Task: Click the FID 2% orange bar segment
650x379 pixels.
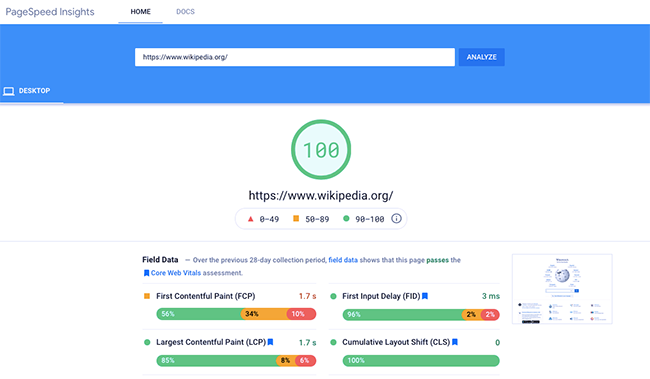Action: [x=472, y=314]
